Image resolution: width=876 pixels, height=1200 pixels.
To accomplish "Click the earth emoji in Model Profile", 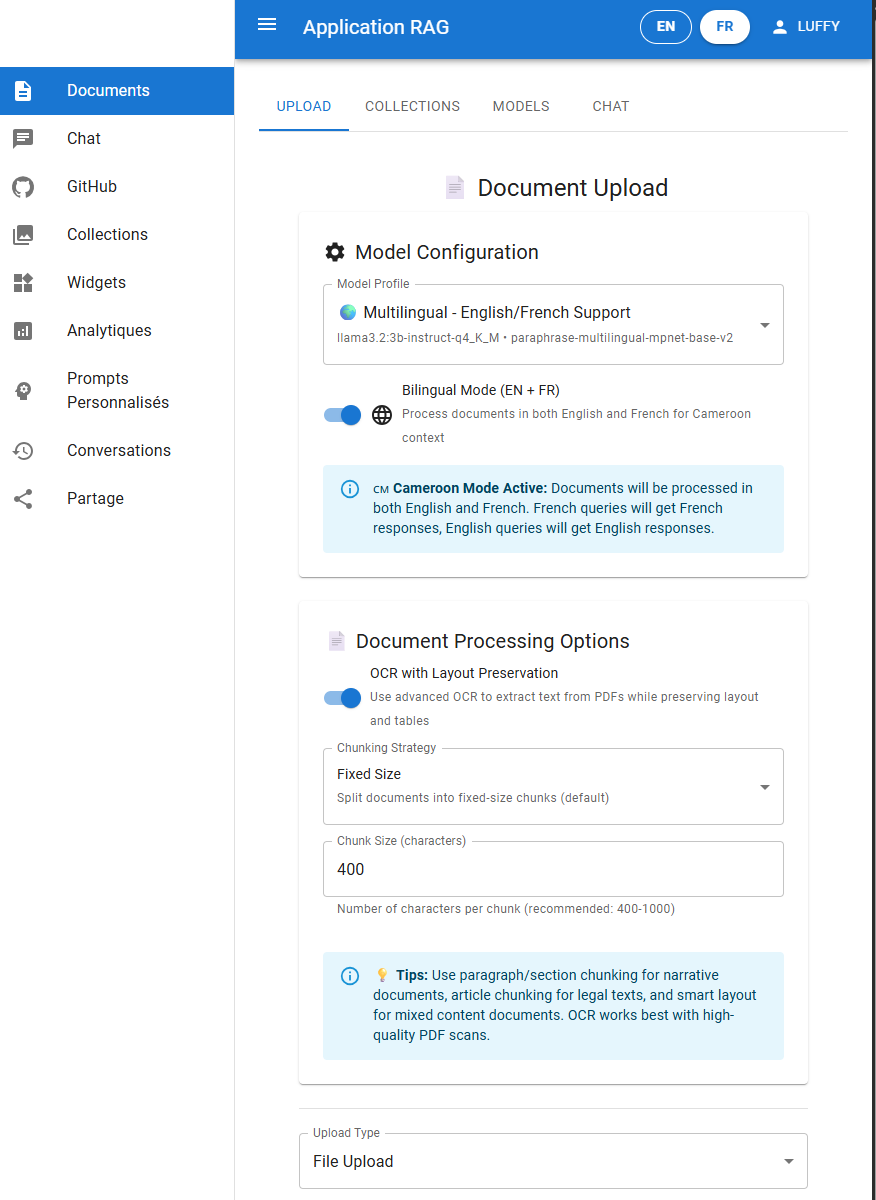I will click(347, 312).
